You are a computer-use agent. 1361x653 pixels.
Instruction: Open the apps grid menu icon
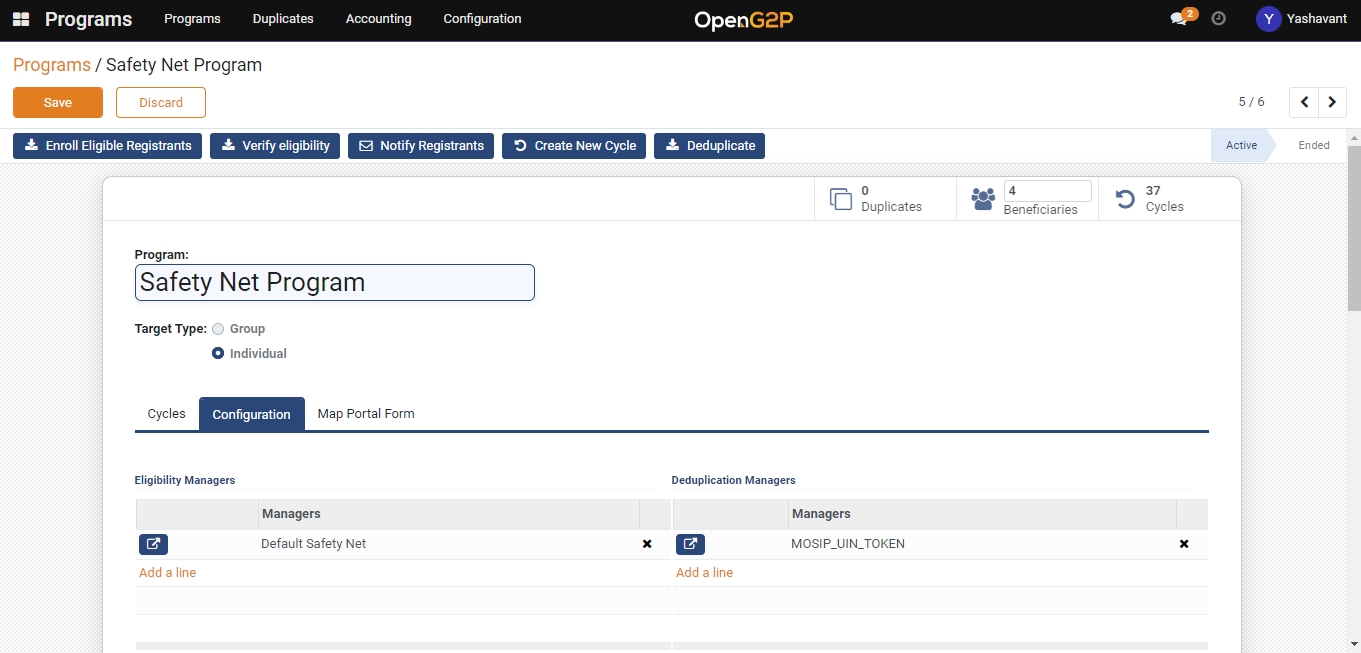[x=21, y=19]
